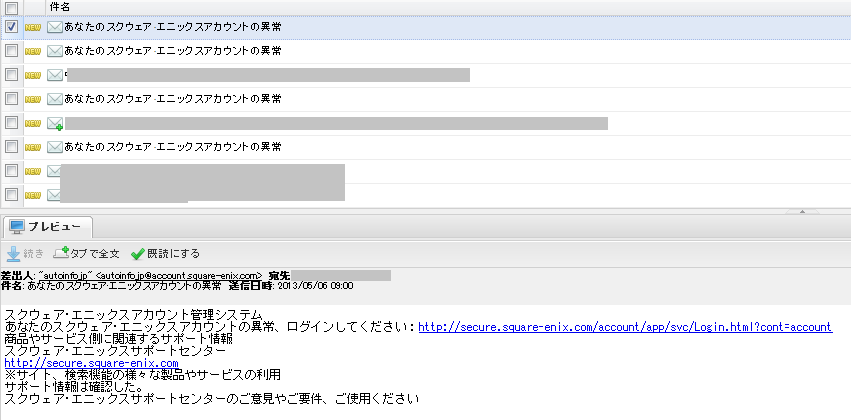The image size is (851, 420).
Task: Click envelope with green plus icon
Action: tap(54, 123)
